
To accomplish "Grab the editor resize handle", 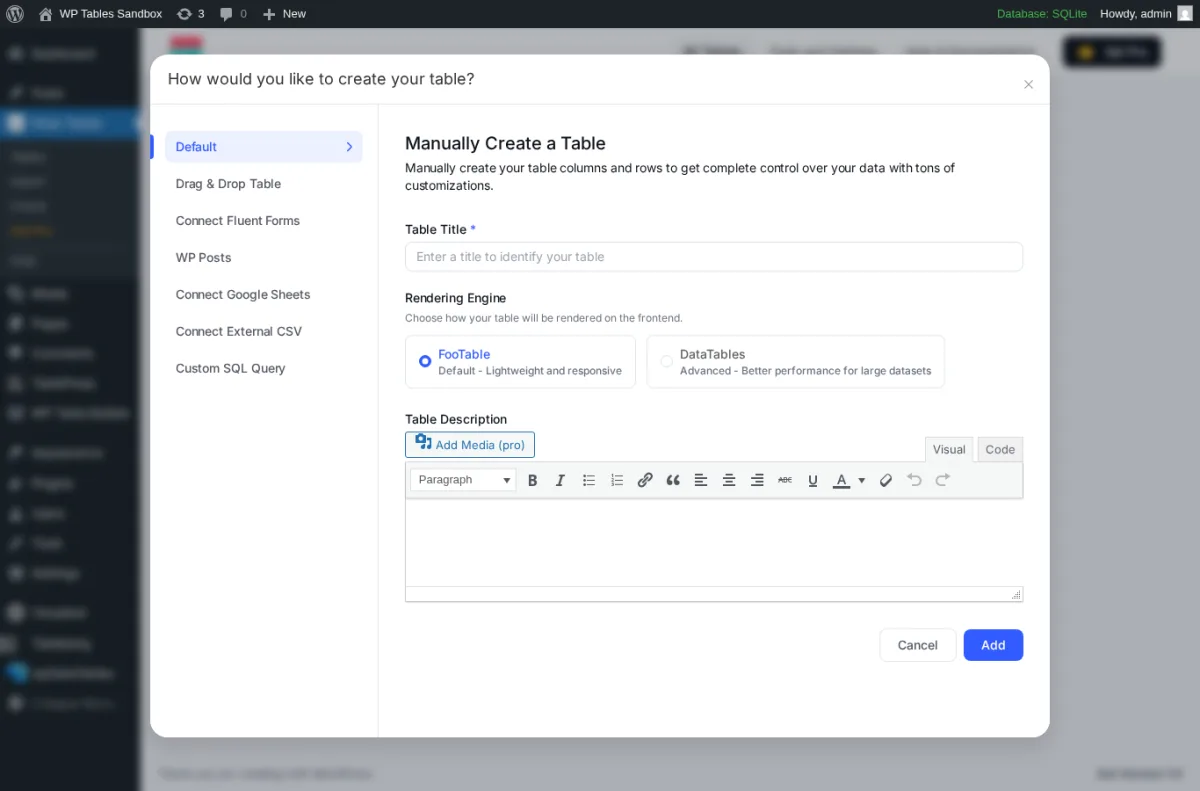I will [1016, 595].
